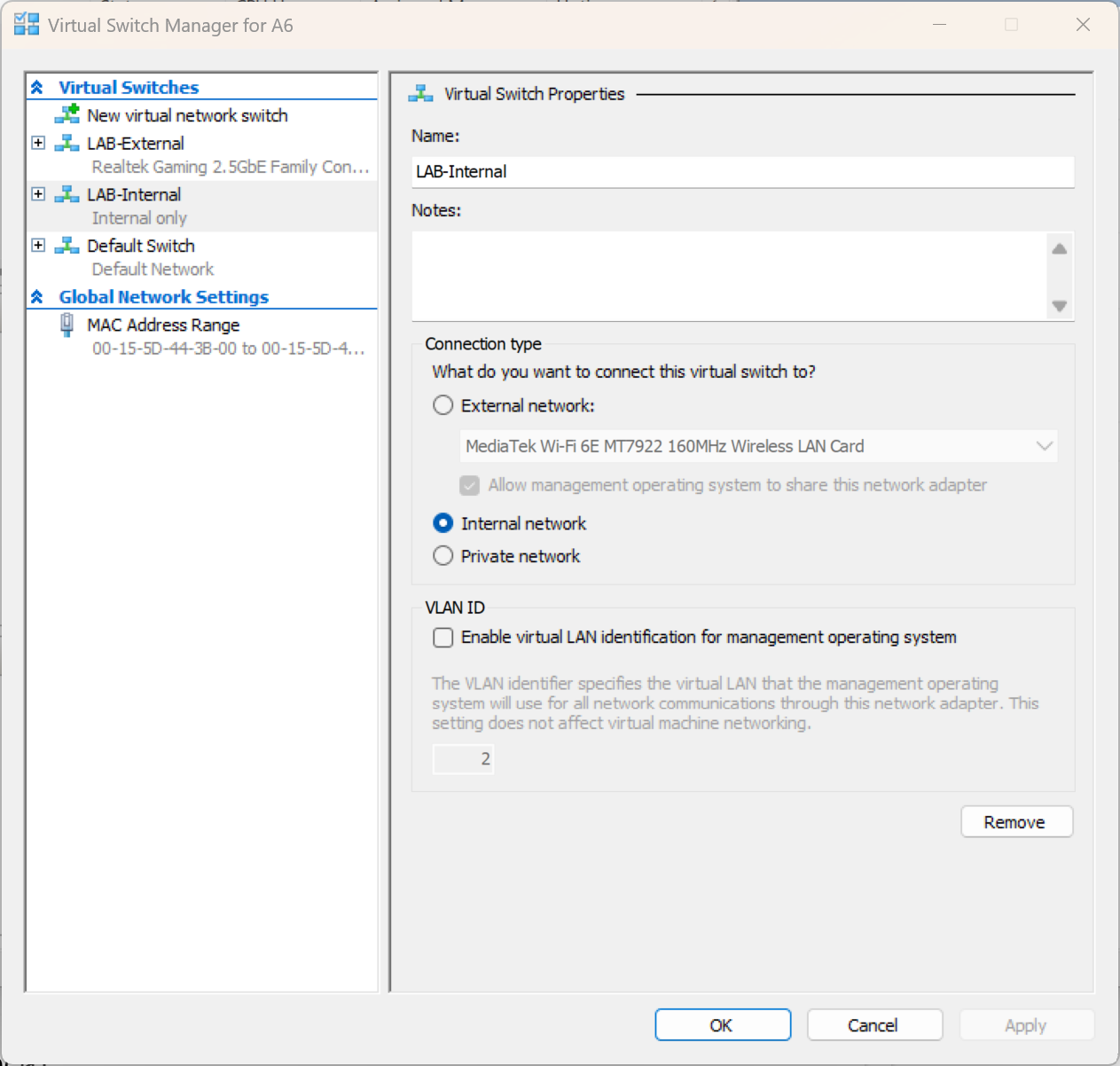Select New virtual network switch item
Viewport: 1120px width, 1066px height.
coord(187,115)
